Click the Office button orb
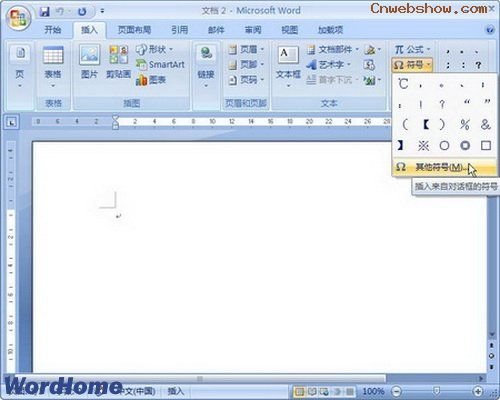Viewport: 500px width, 400px height. [x=18, y=17]
